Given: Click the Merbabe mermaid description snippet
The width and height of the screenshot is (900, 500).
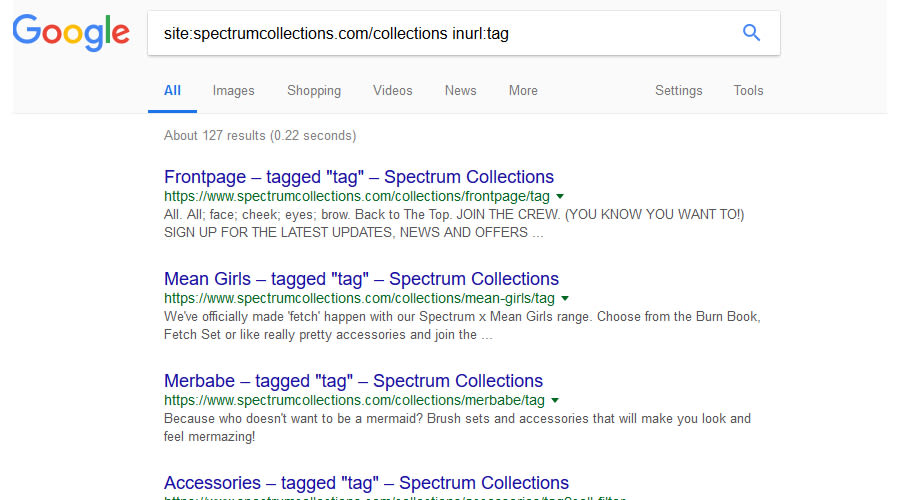Looking at the screenshot, I should pyautogui.click(x=457, y=428).
